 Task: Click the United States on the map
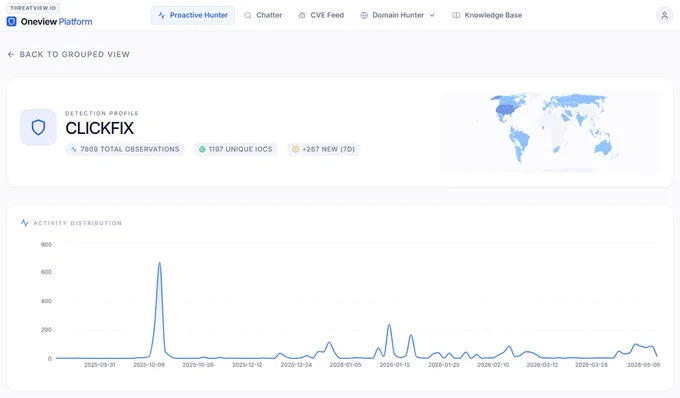[505, 109]
